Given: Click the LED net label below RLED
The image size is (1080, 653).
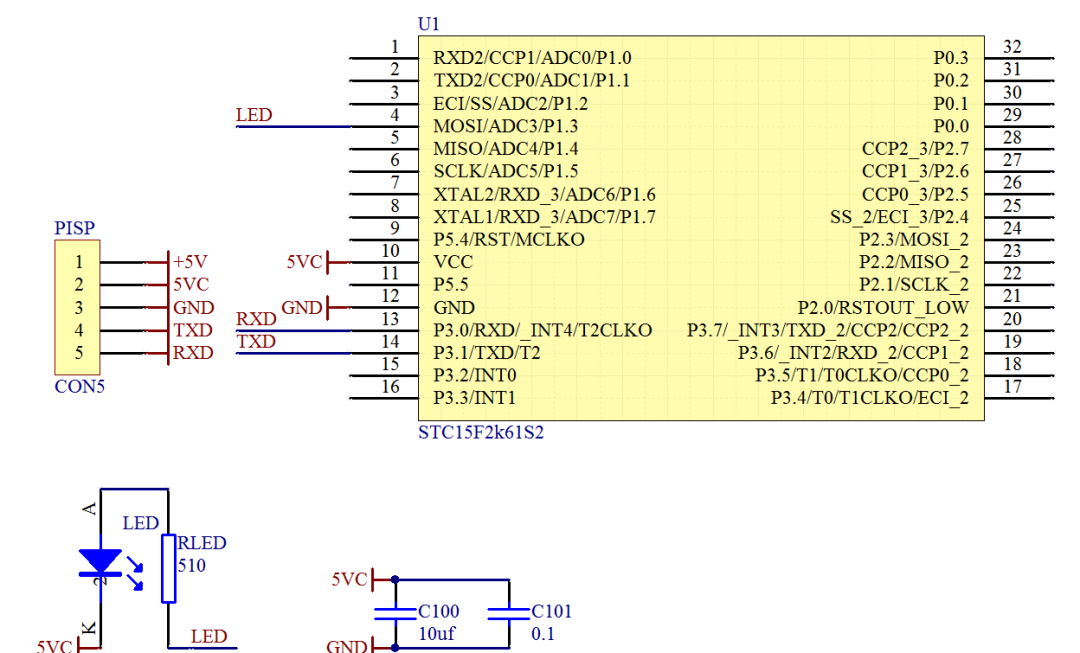Looking at the screenshot, I should tap(209, 636).
